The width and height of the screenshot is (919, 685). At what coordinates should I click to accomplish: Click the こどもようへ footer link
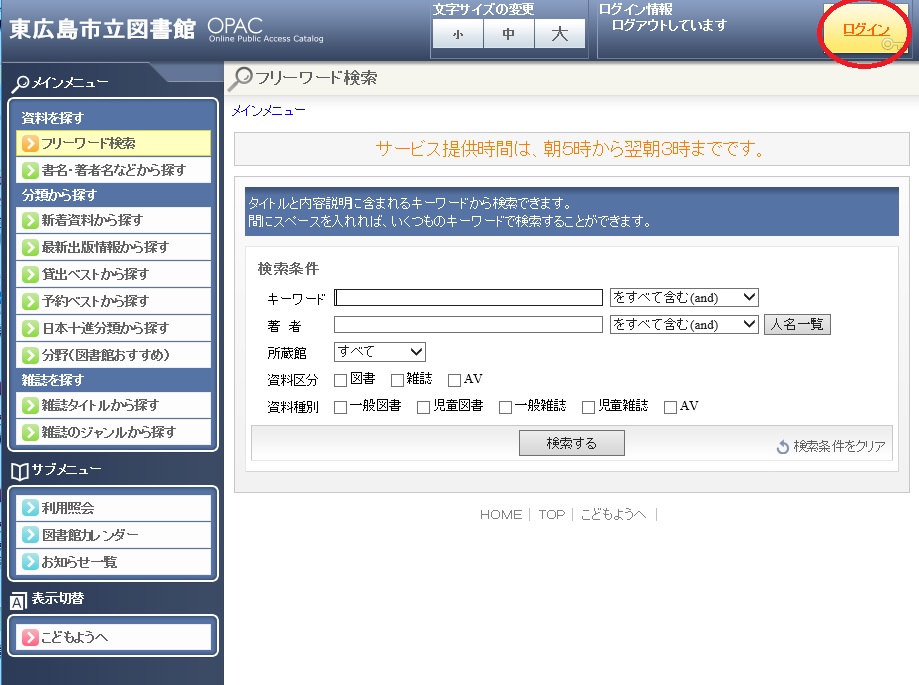pos(613,514)
